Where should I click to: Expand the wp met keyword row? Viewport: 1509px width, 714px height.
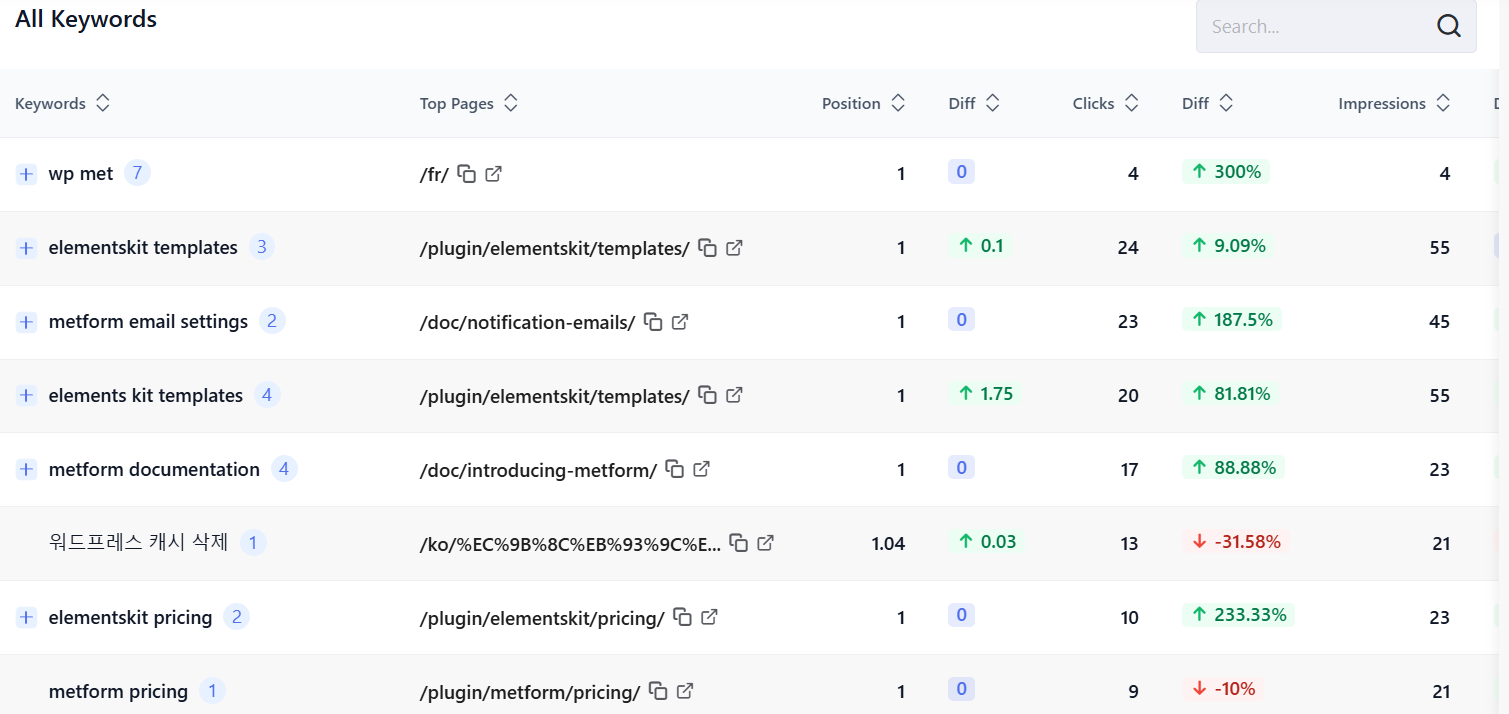(x=26, y=174)
